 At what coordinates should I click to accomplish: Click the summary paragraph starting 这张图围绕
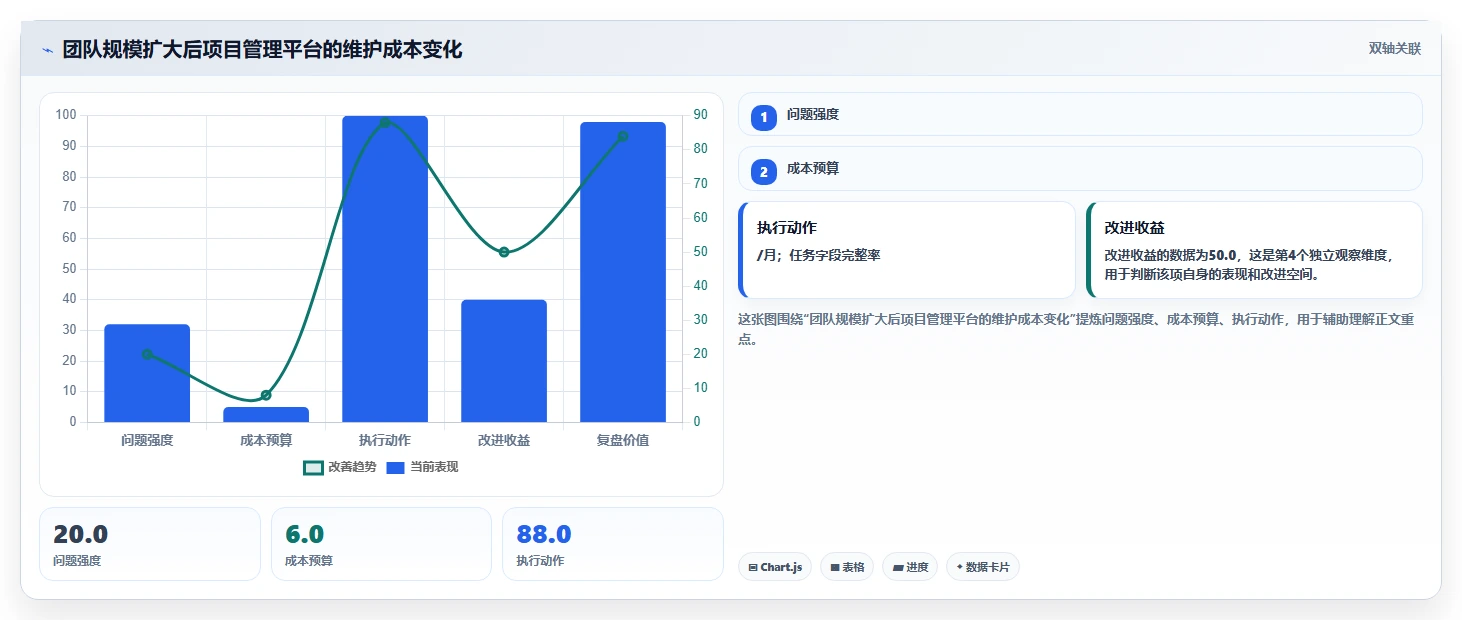[x=1076, y=329]
